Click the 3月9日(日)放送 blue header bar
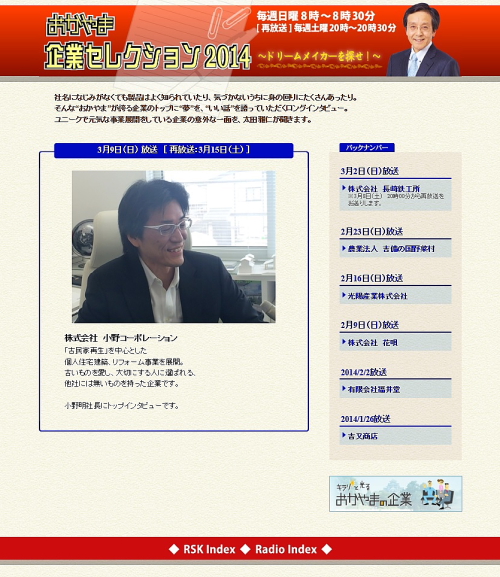Image resolution: width=500 pixels, height=577 pixels. tap(174, 150)
